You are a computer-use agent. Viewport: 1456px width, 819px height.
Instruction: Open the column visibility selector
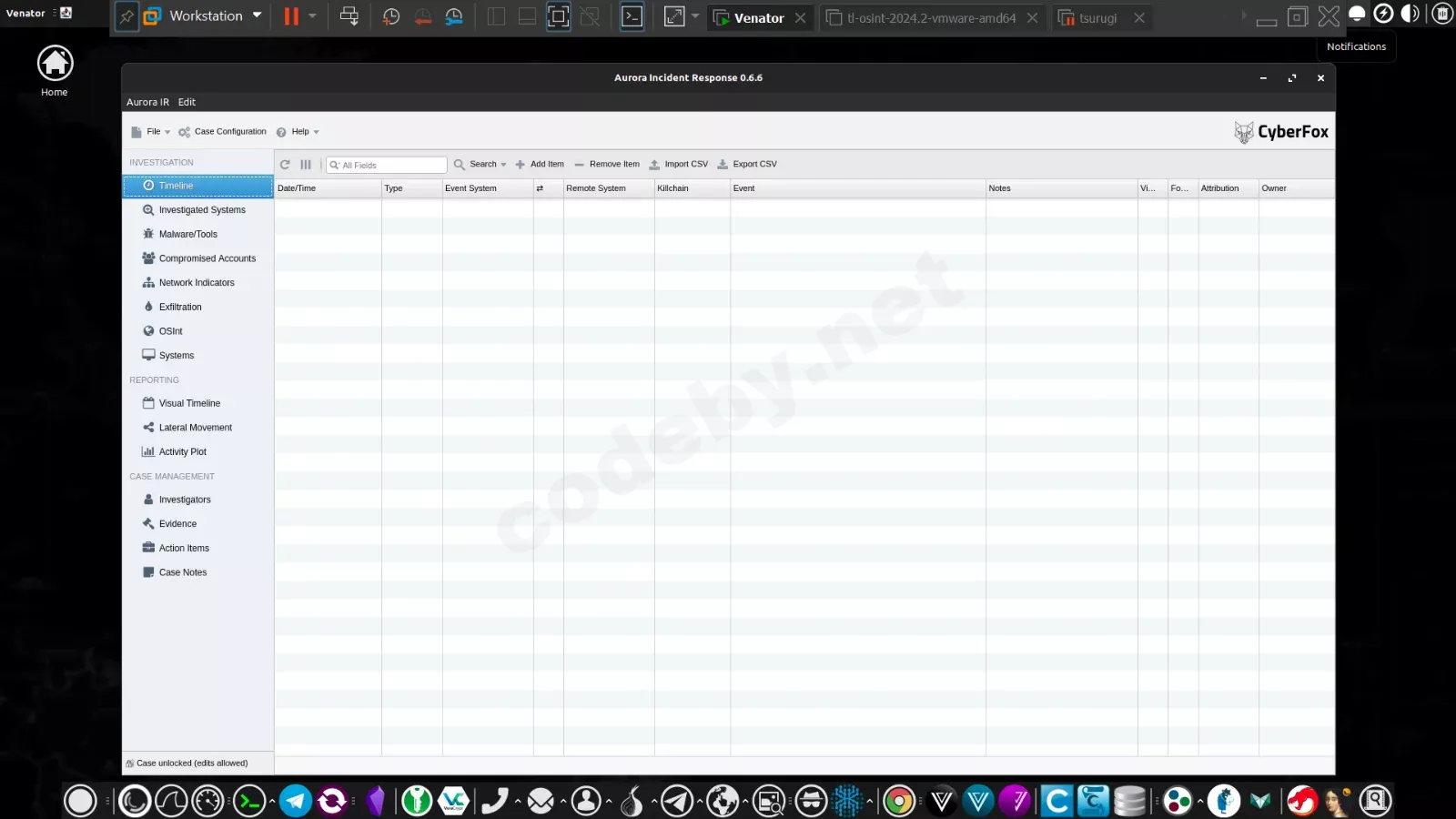tap(305, 164)
